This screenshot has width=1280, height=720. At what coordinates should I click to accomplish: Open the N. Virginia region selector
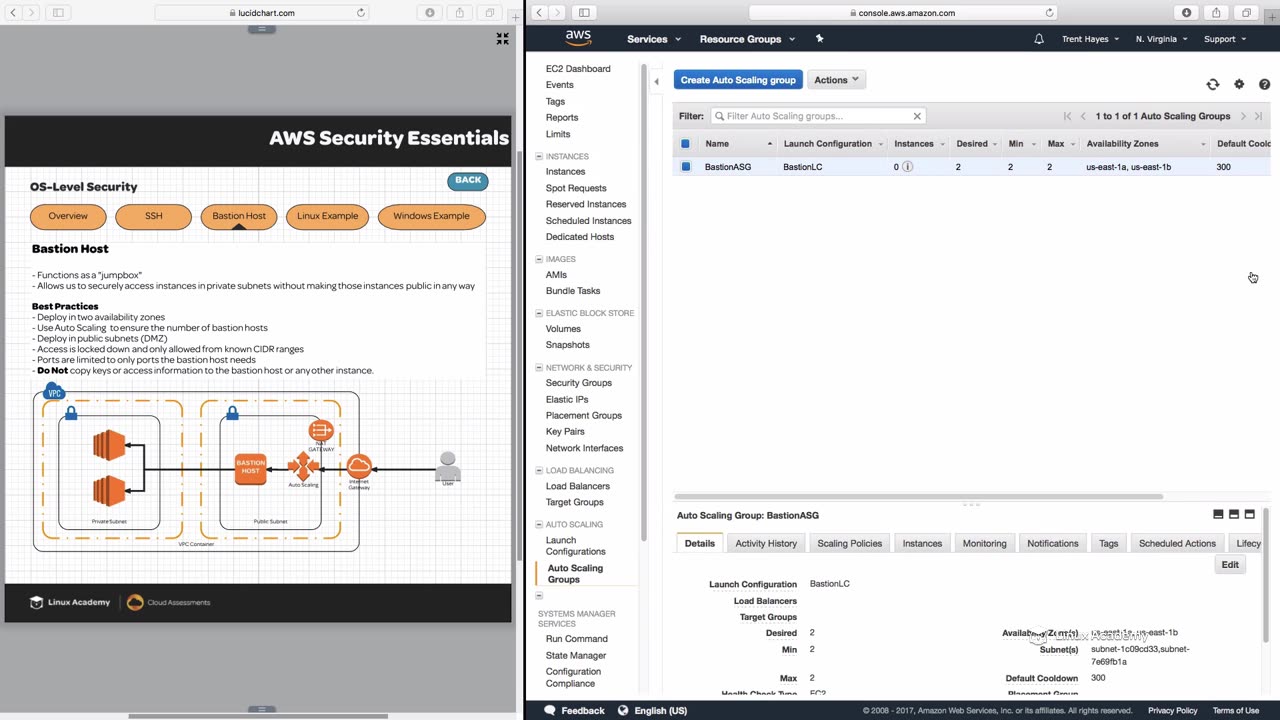click(1162, 39)
